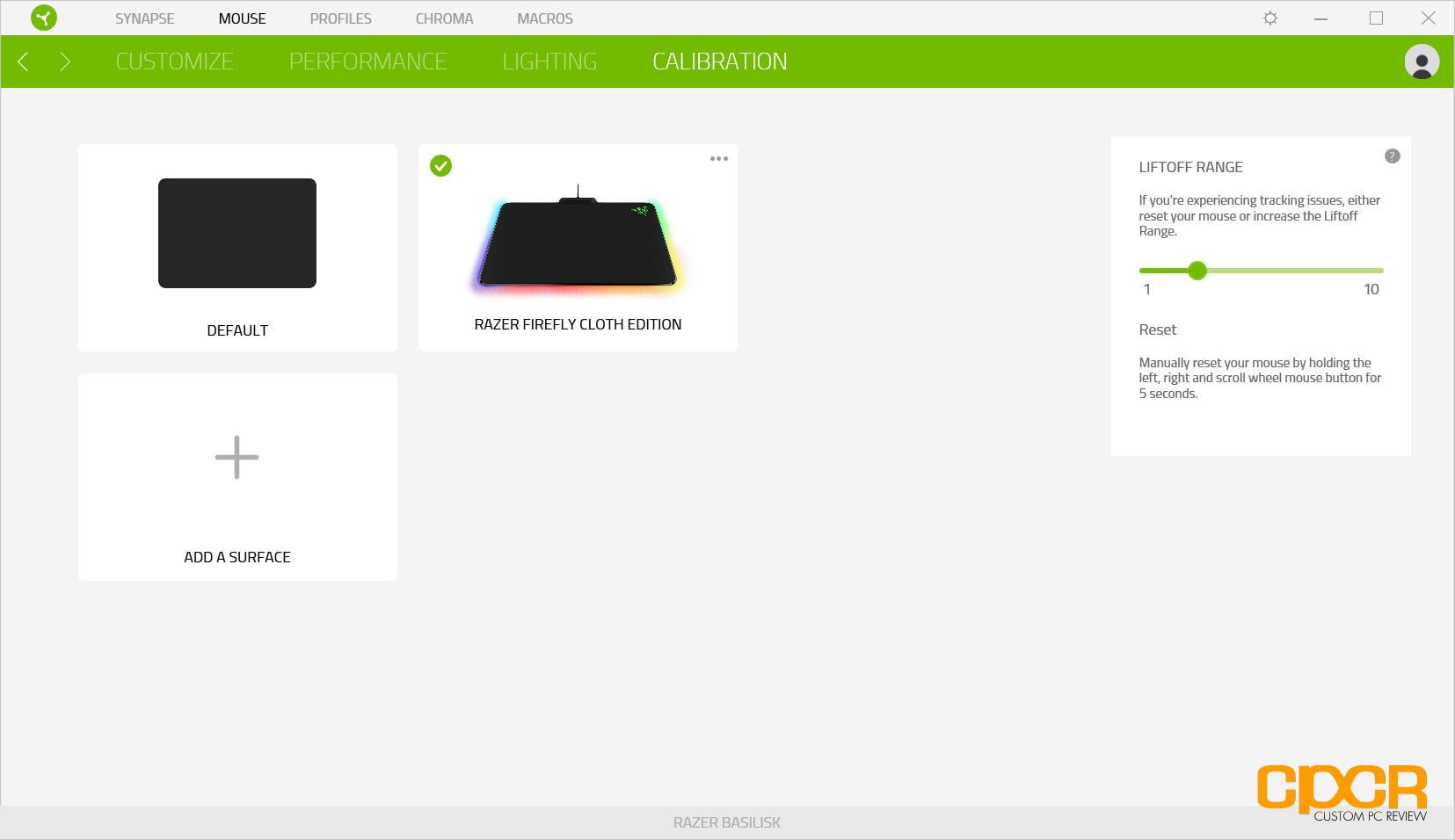
Task: Set liftoff slider near value 10
Action: coord(1371,271)
